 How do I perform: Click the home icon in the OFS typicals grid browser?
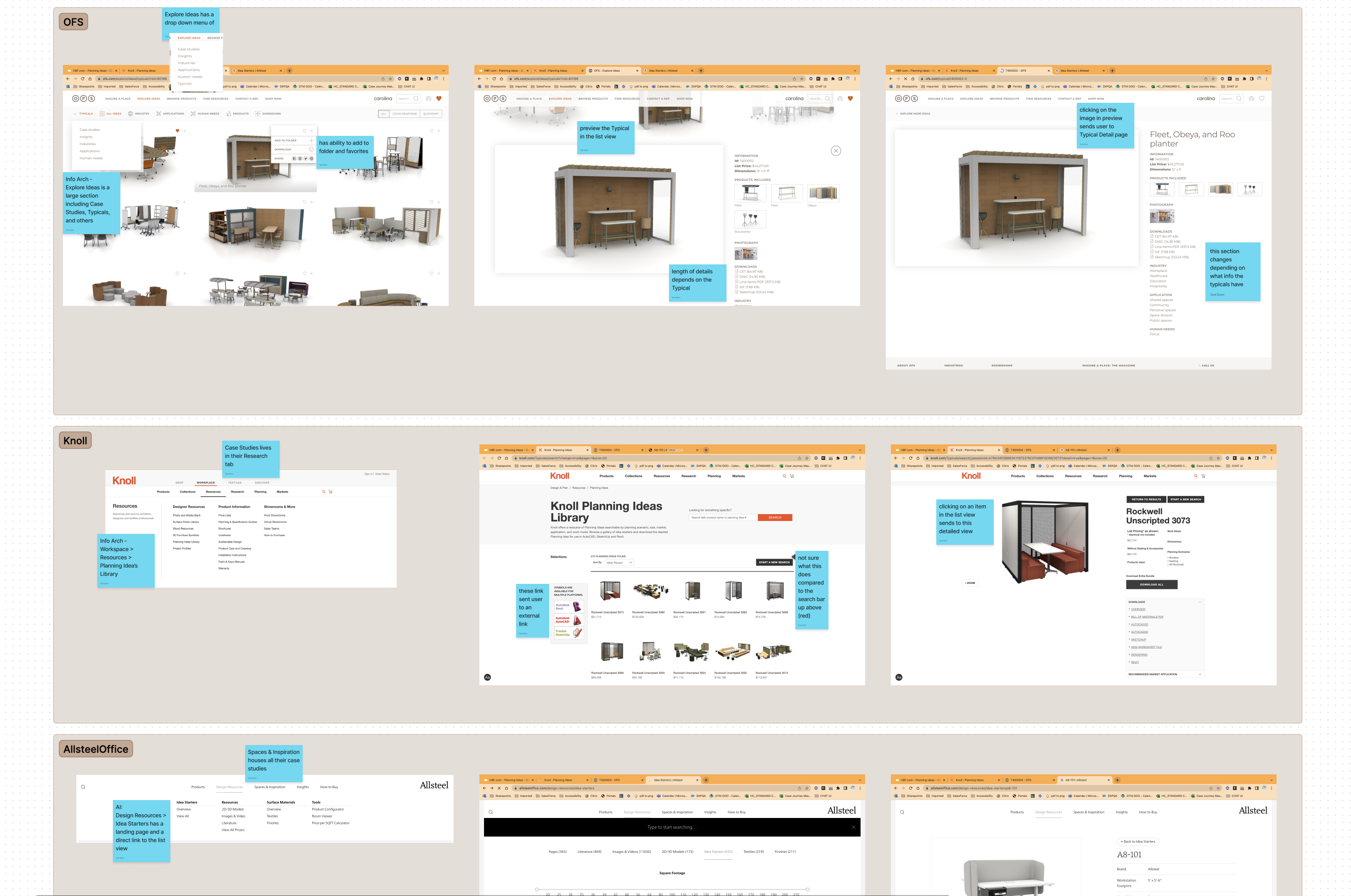(90, 79)
